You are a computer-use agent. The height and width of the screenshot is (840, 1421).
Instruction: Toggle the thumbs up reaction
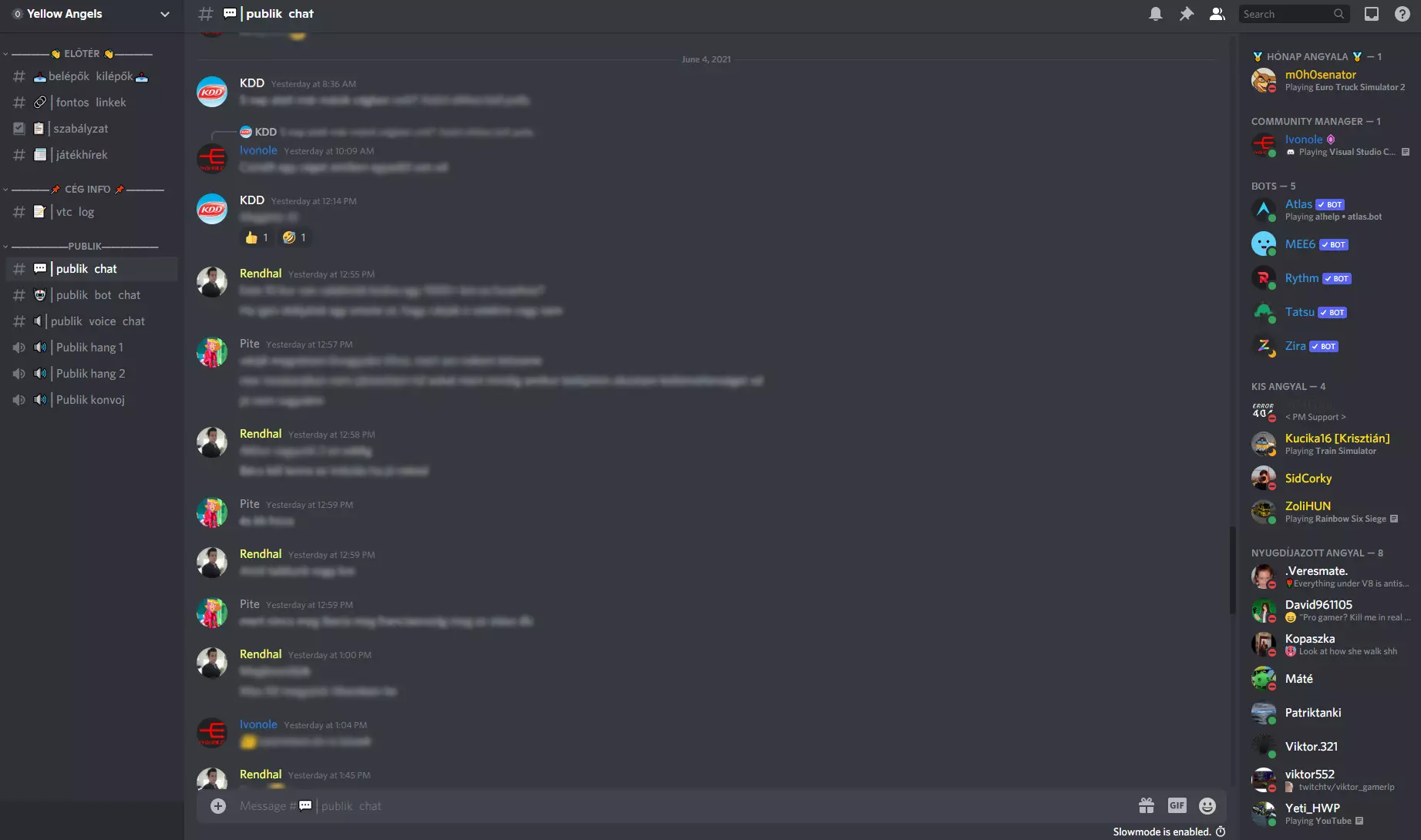point(256,237)
